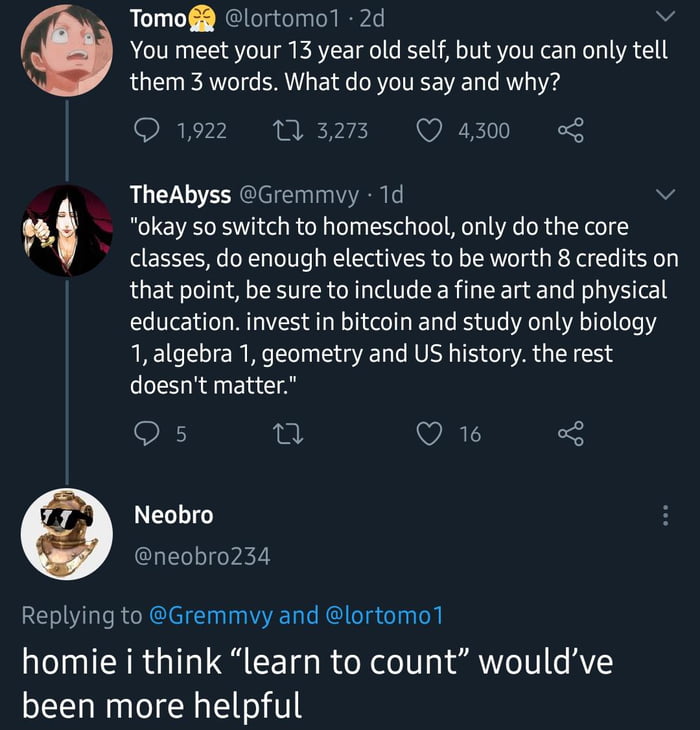Open the dropdown chevron on TheAbyss's tweet

663,194
